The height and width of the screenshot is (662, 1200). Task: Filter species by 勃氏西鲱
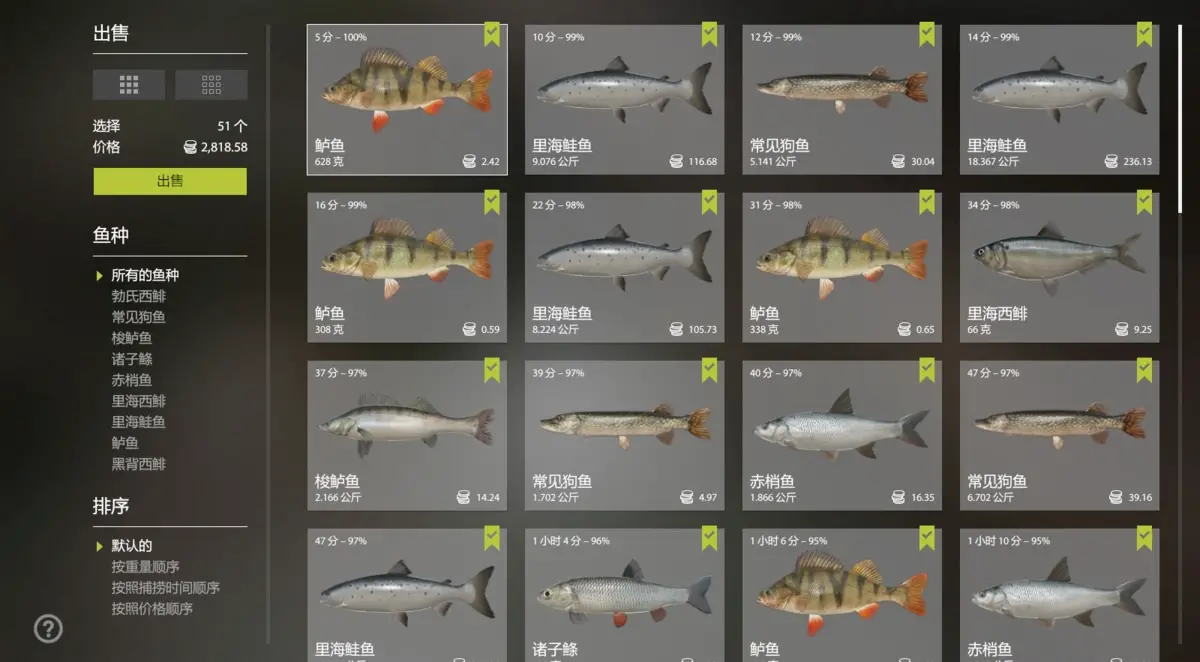tap(139, 296)
